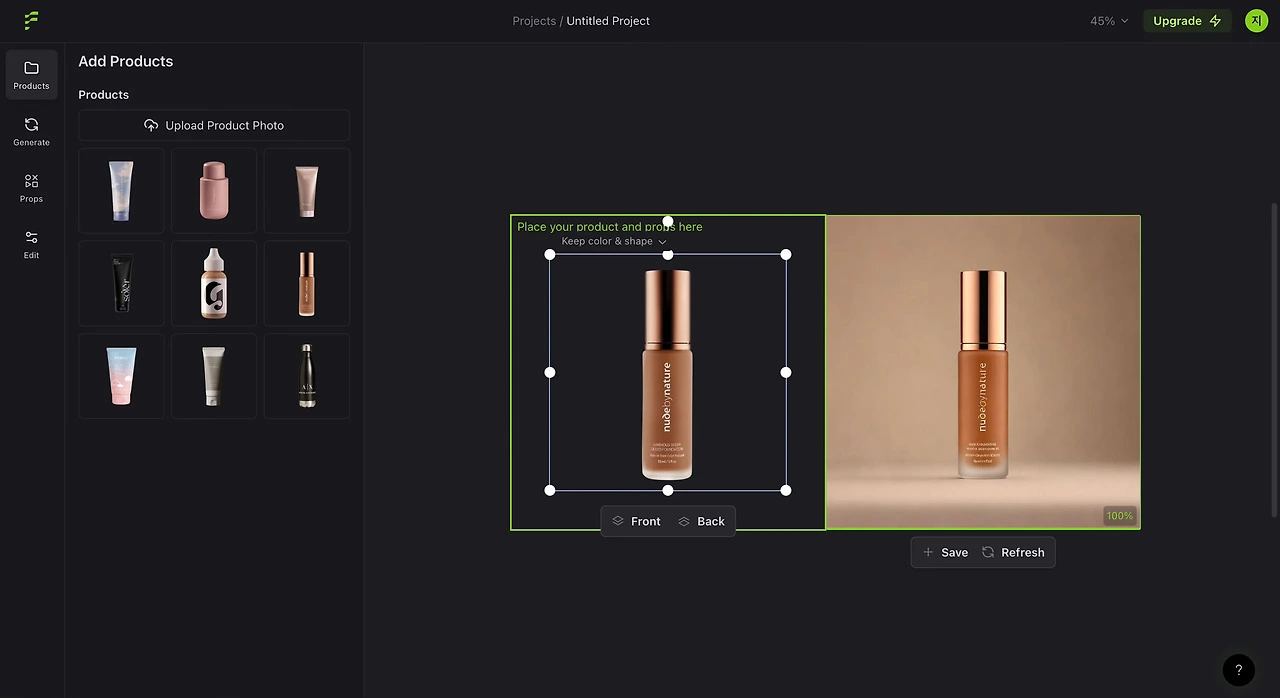Click the bottom-left resize handle of selection

tap(550, 490)
